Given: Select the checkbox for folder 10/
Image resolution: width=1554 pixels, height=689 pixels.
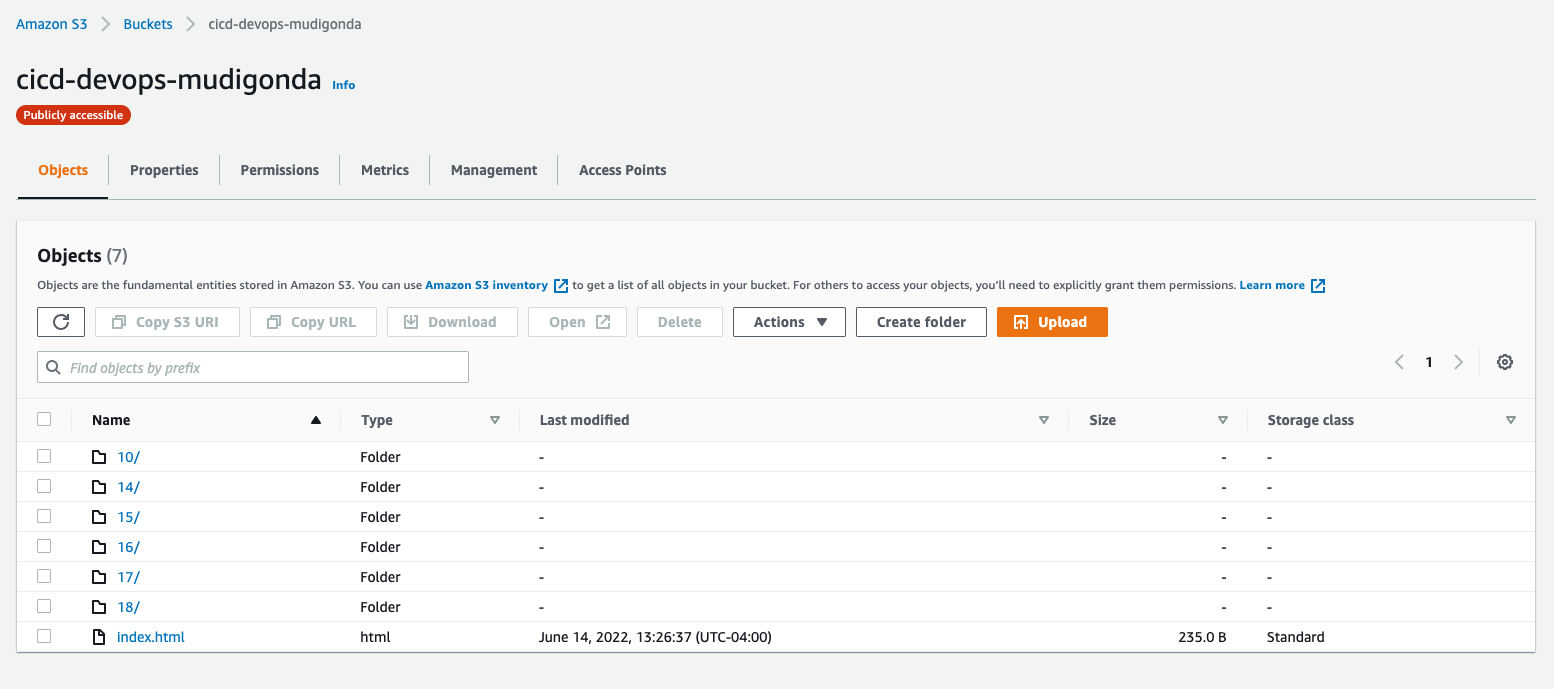Looking at the screenshot, I should [x=44, y=456].
